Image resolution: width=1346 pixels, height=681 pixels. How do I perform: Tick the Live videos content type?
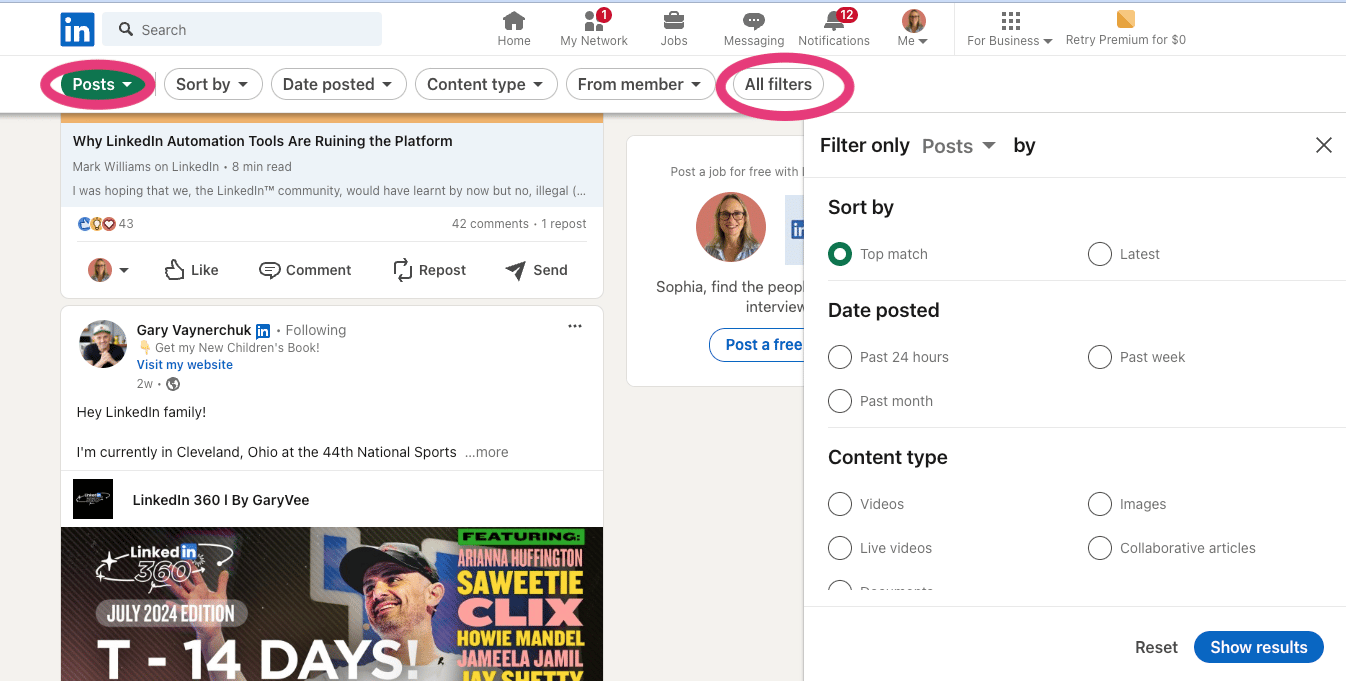click(840, 548)
